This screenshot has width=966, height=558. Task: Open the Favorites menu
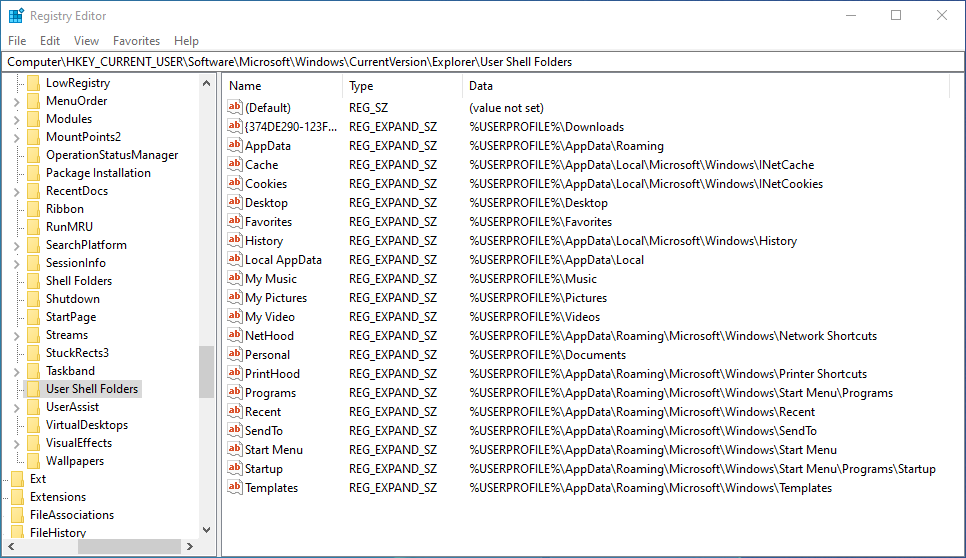tap(136, 41)
